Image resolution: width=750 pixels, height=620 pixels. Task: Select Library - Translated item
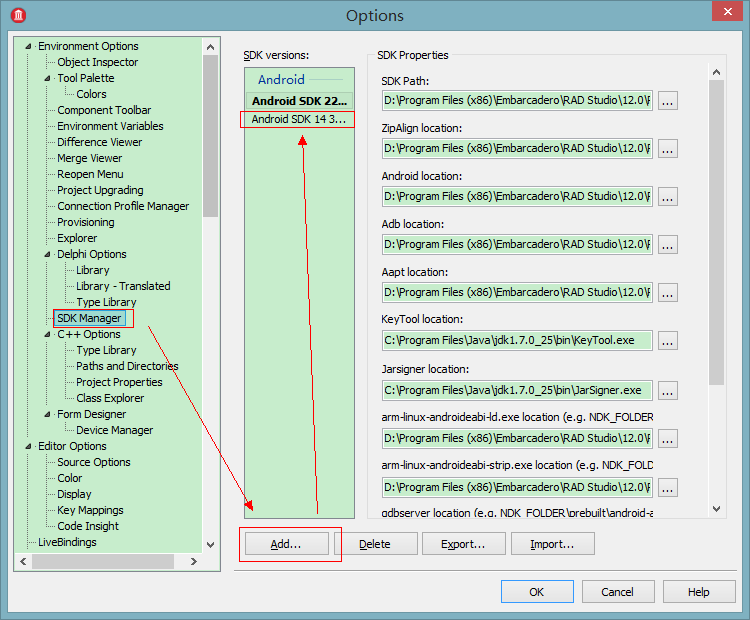(x=123, y=286)
